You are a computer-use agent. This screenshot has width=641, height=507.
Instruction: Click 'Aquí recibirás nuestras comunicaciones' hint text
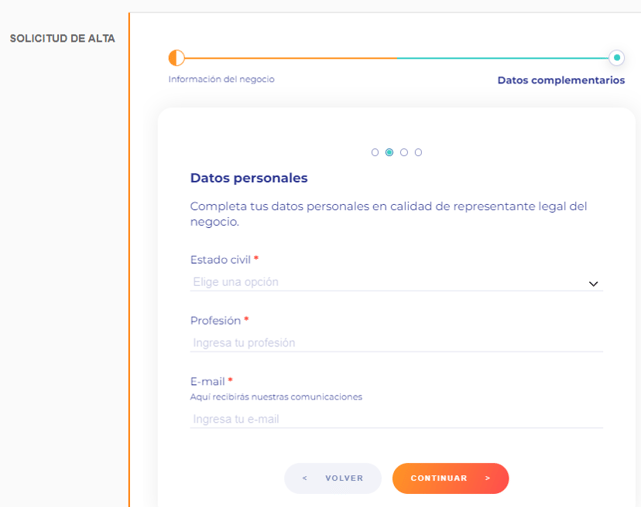[x=276, y=397]
